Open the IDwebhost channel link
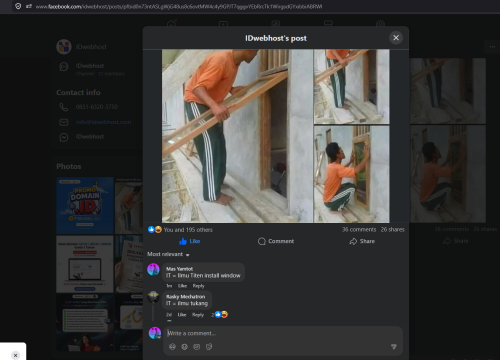The image size is (500, 360). (x=90, y=66)
